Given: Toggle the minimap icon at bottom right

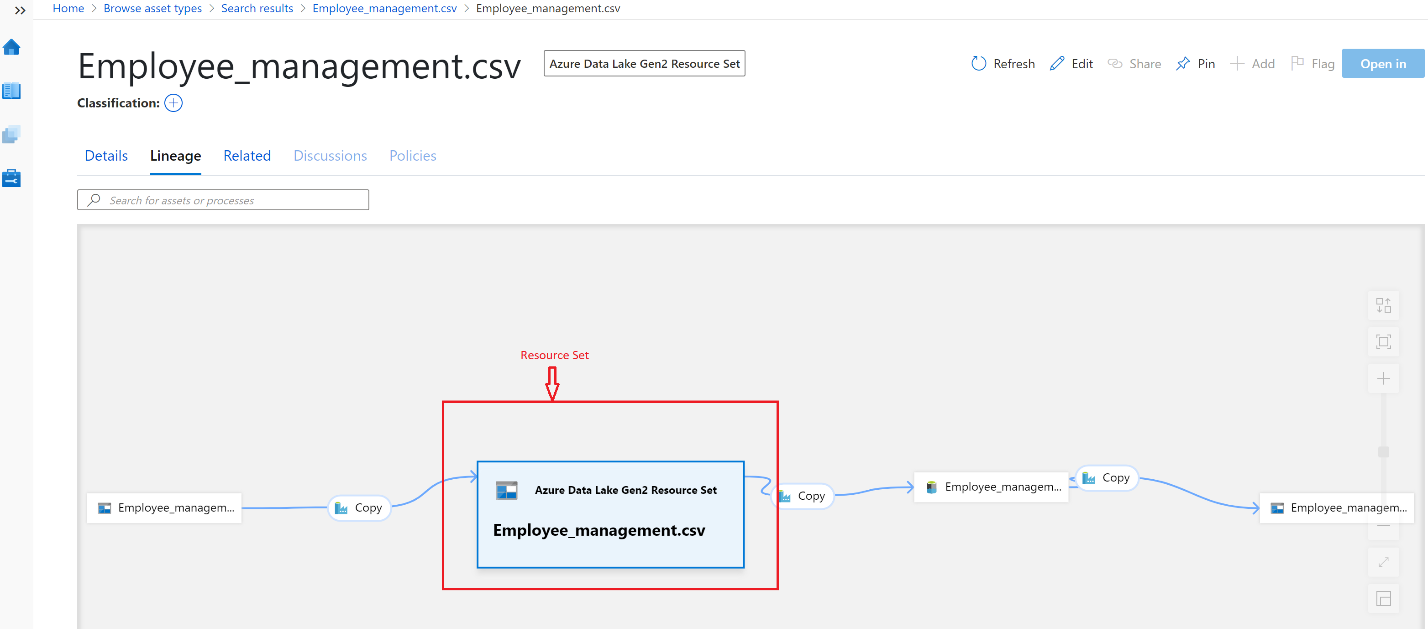Looking at the screenshot, I should click(1384, 598).
